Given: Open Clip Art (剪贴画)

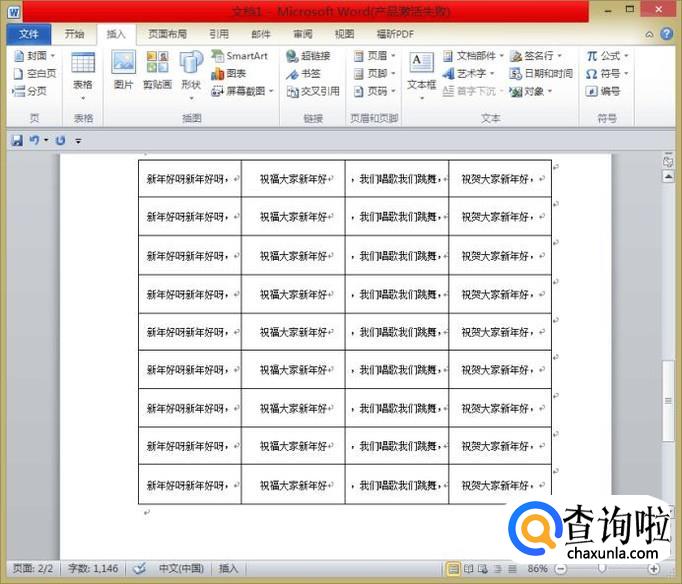Looking at the screenshot, I should coord(157,70).
